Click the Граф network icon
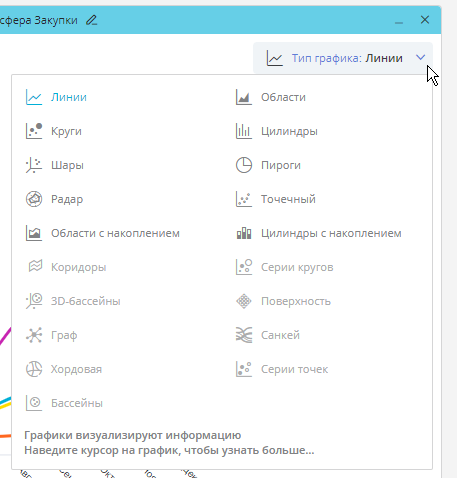Image resolution: width=457 pixels, height=478 pixels. (x=34, y=335)
